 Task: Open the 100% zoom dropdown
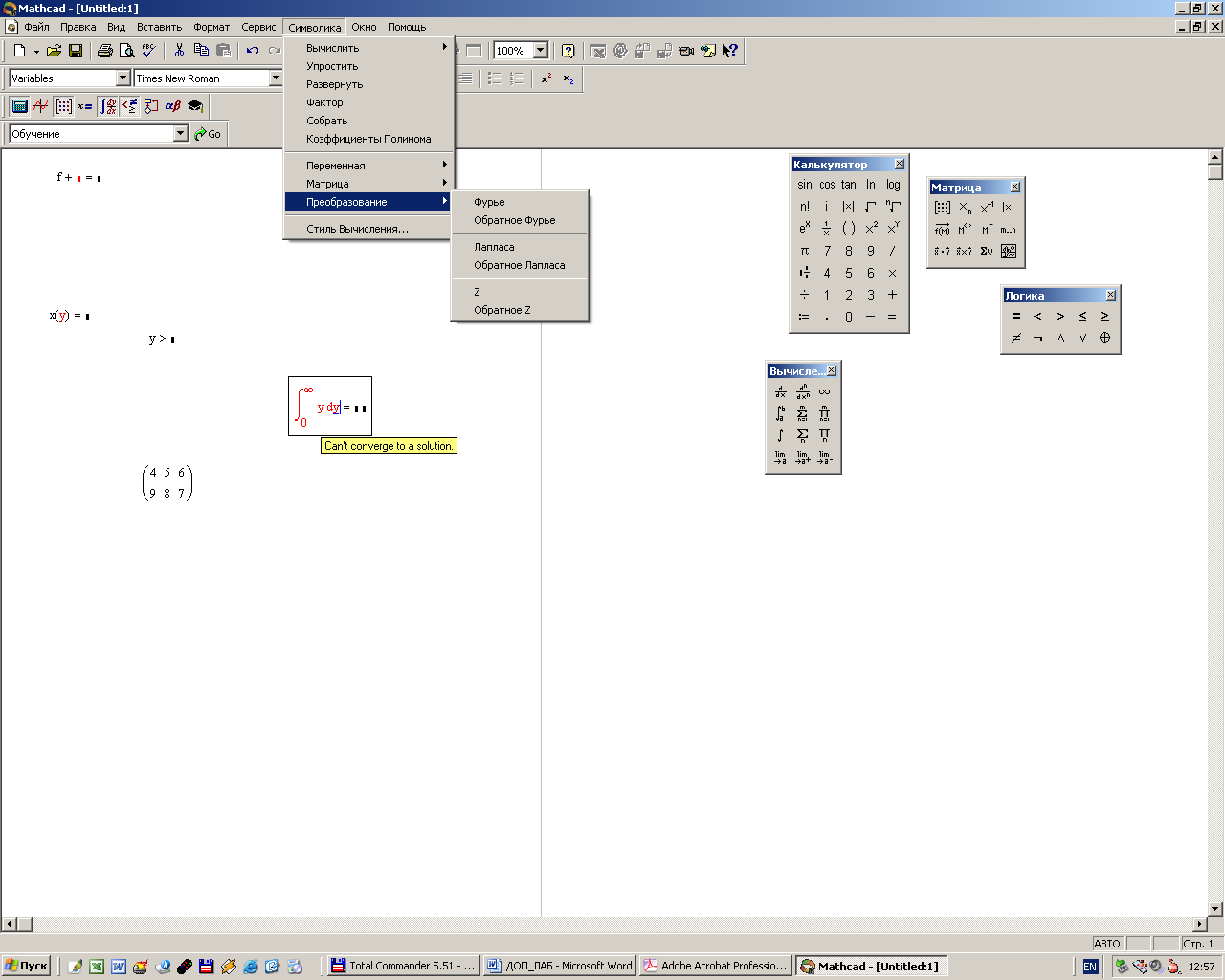point(540,51)
